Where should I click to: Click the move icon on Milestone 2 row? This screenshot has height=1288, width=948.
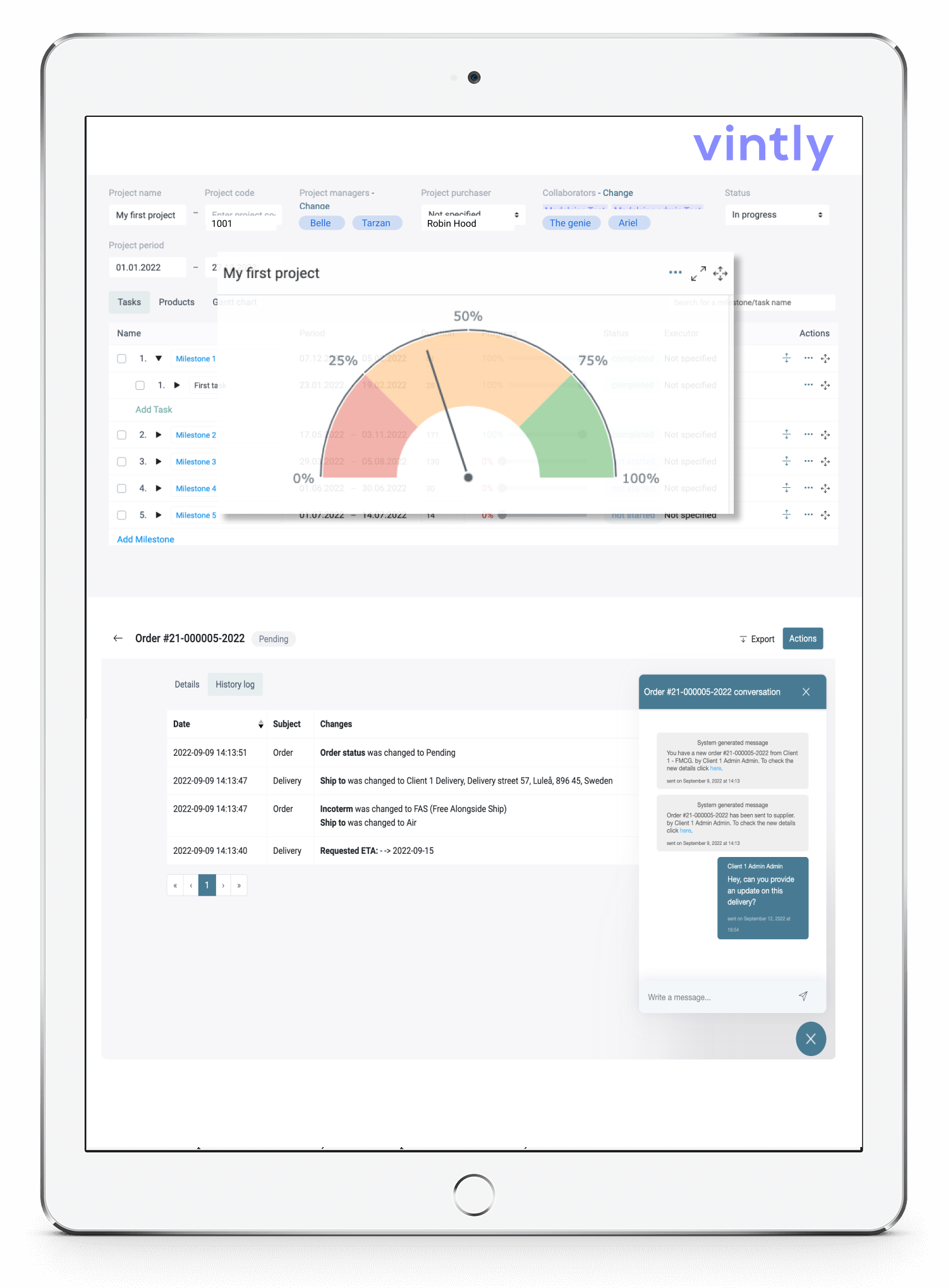pyautogui.click(x=825, y=435)
